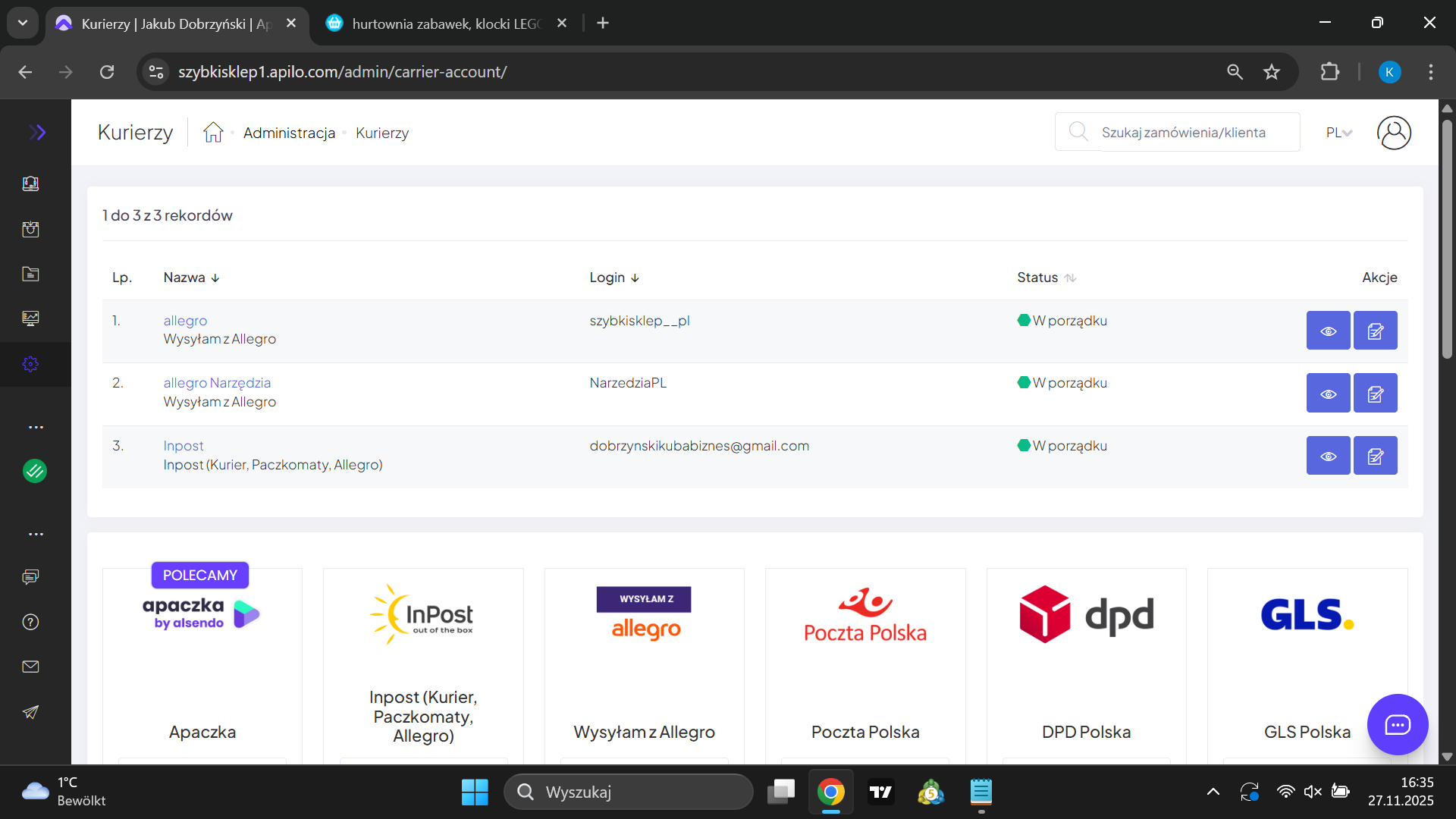Click the Administracja breadcrumb link
Image resolution: width=1456 pixels, height=819 pixels.
(289, 133)
